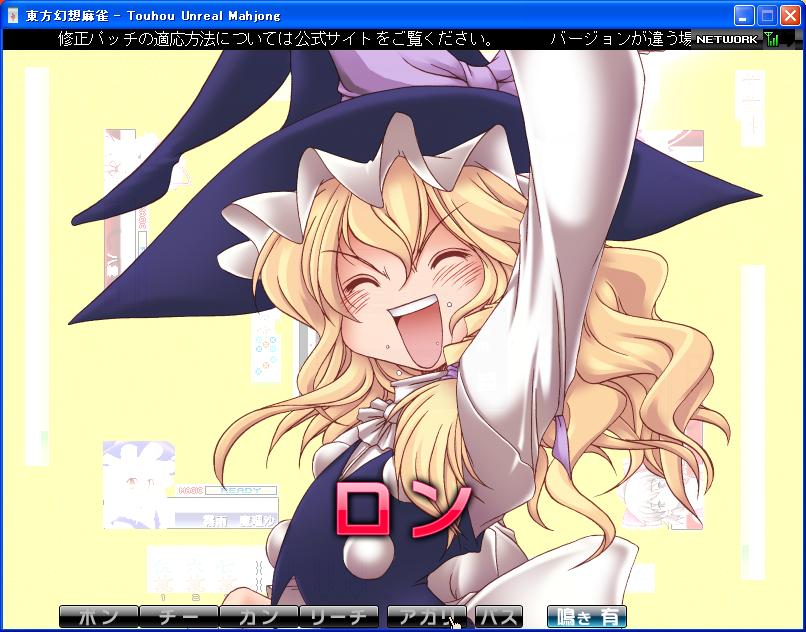
Task: Click the チー (Chi) button
Action: click(179, 617)
